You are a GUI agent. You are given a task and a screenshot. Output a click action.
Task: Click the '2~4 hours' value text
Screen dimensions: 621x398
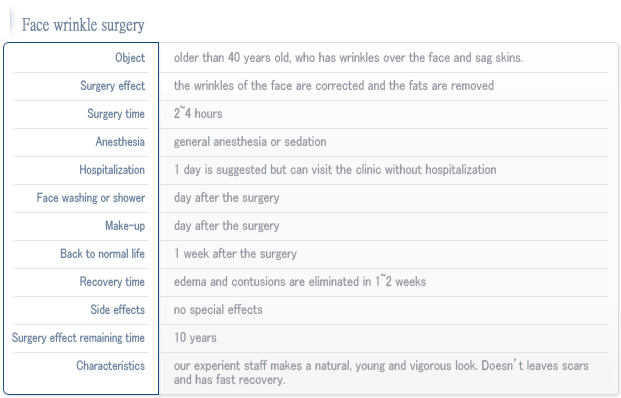point(198,114)
